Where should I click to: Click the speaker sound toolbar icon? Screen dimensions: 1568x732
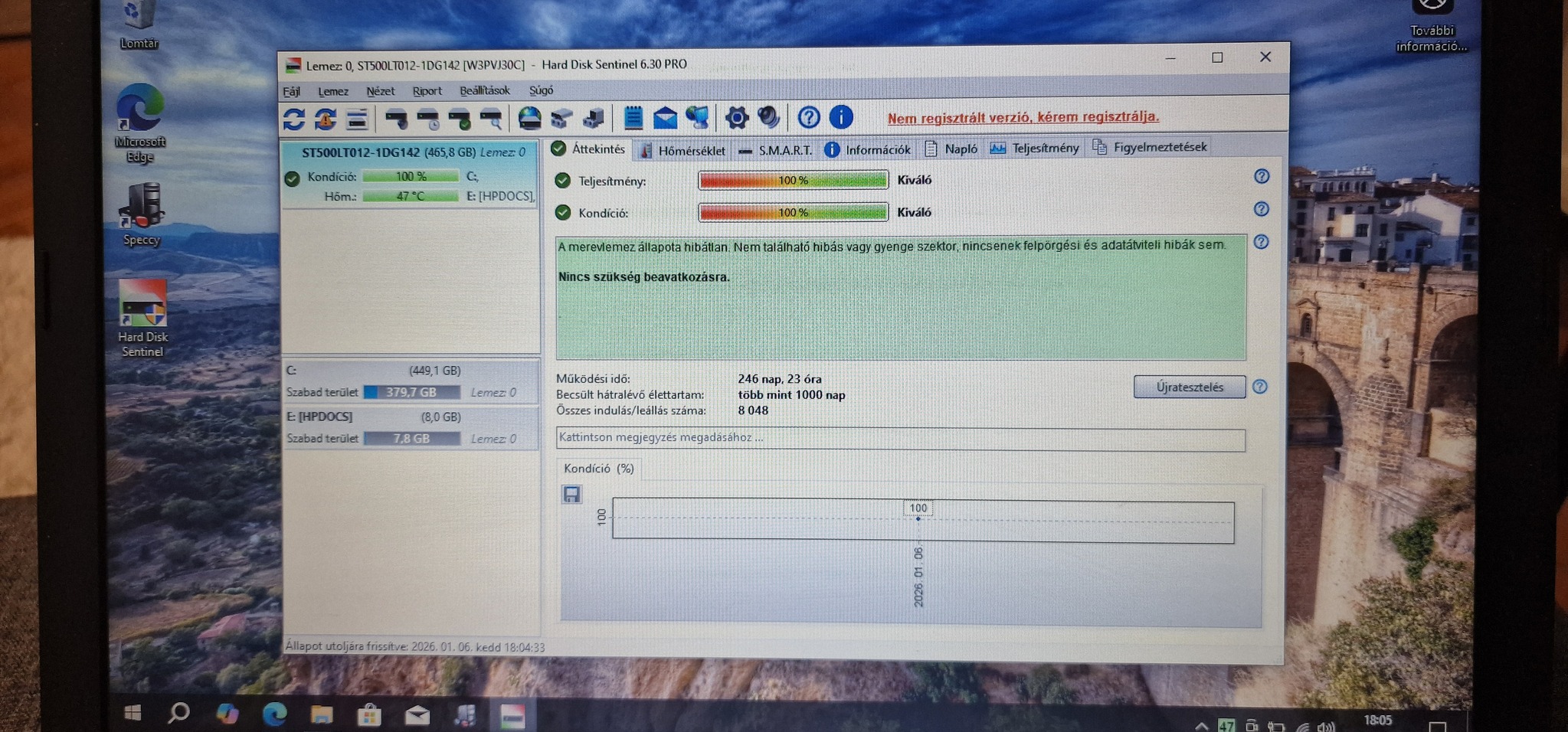(x=768, y=117)
